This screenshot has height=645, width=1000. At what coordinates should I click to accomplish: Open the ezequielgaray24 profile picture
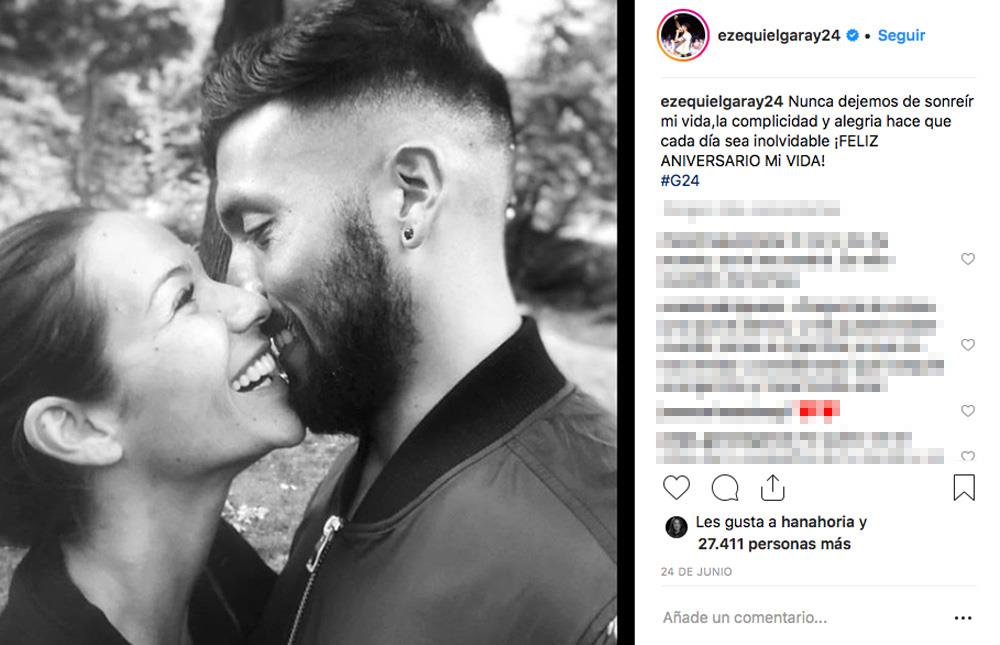(682, 35)
